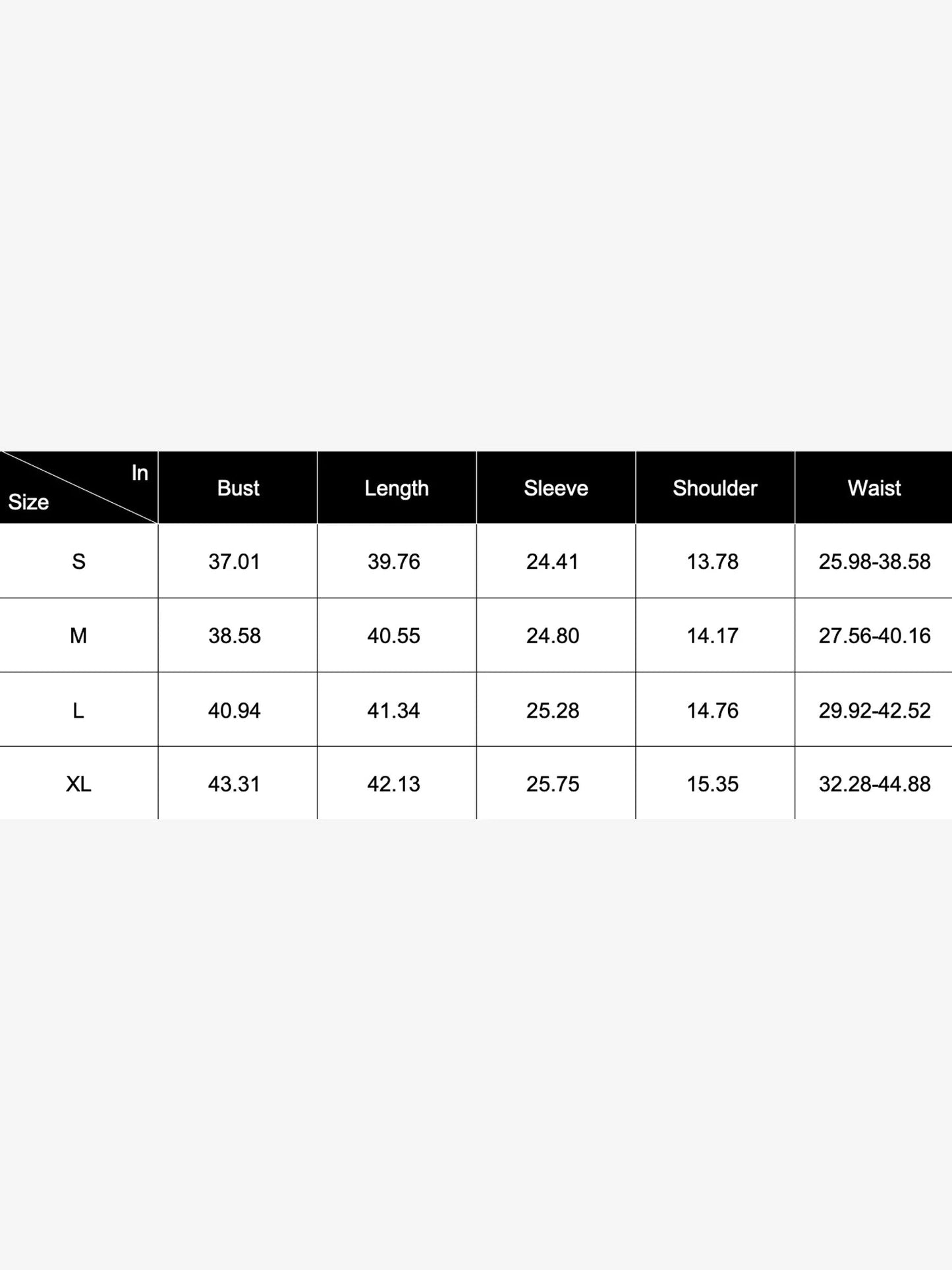Click bust value 37.01 for size S
Image resolution: width=952 pixels, height=1270 pixels.
click(235, 562)
